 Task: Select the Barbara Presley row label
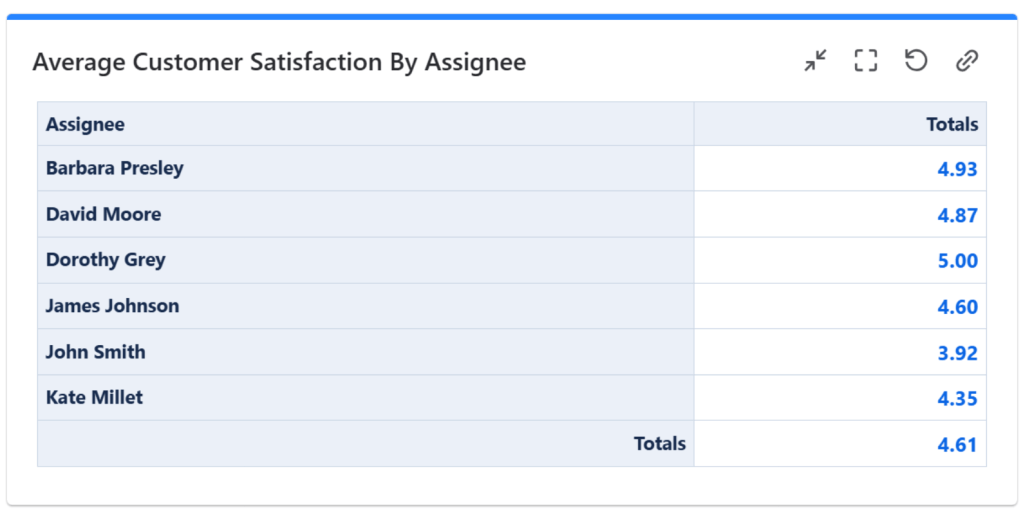click(115, 168)
